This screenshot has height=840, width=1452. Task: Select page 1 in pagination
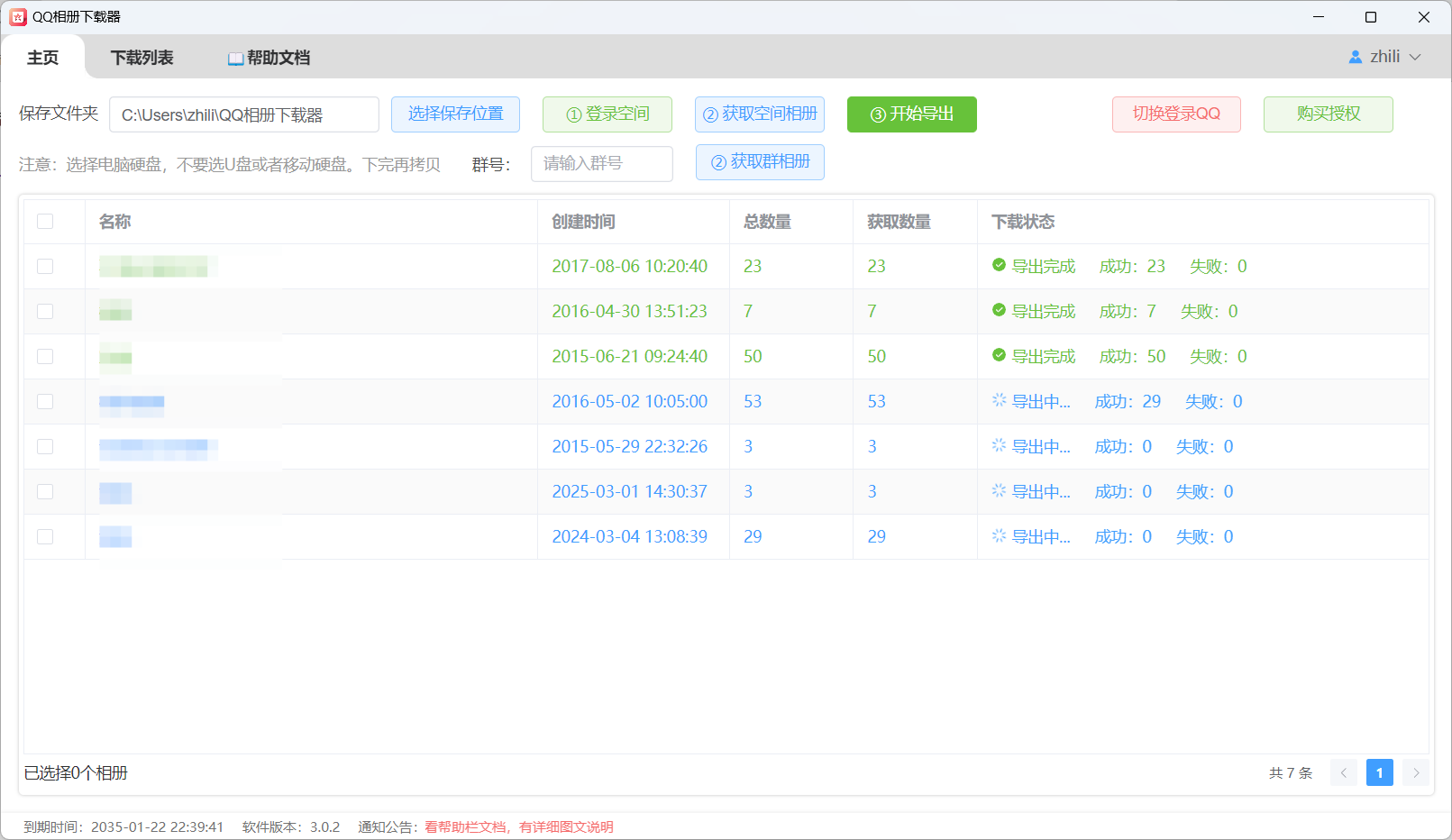click(1379, 772)
